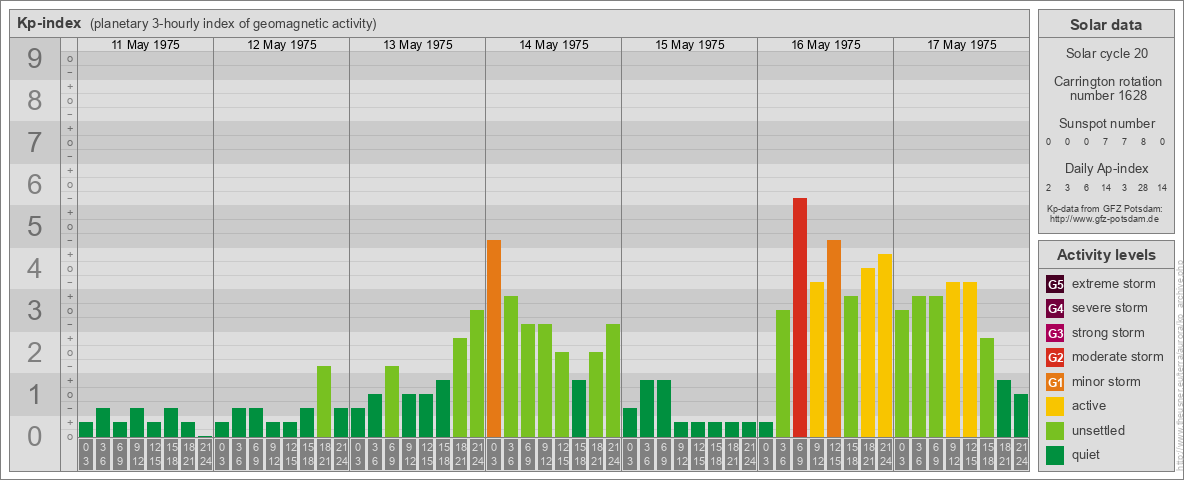This screenshot has width=1184, height=480.
Task: Click the dark green 15-18 bar on 14 May
Action: (579, 408)
